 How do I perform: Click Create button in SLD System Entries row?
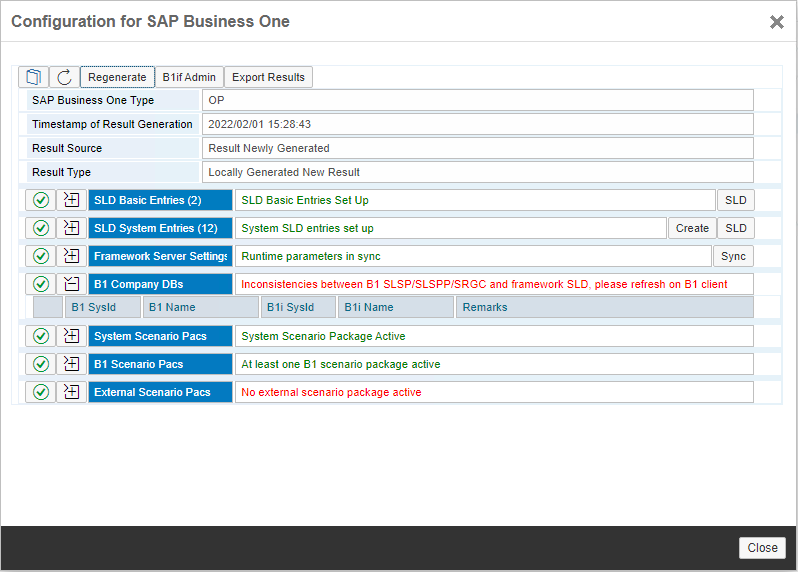[692, 228]
